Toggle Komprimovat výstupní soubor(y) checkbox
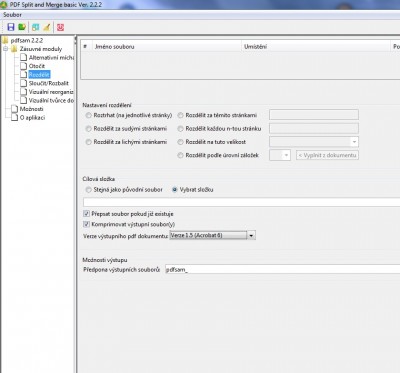The height and width of the screenshot is (373, 400). click(x=86, y=224)
